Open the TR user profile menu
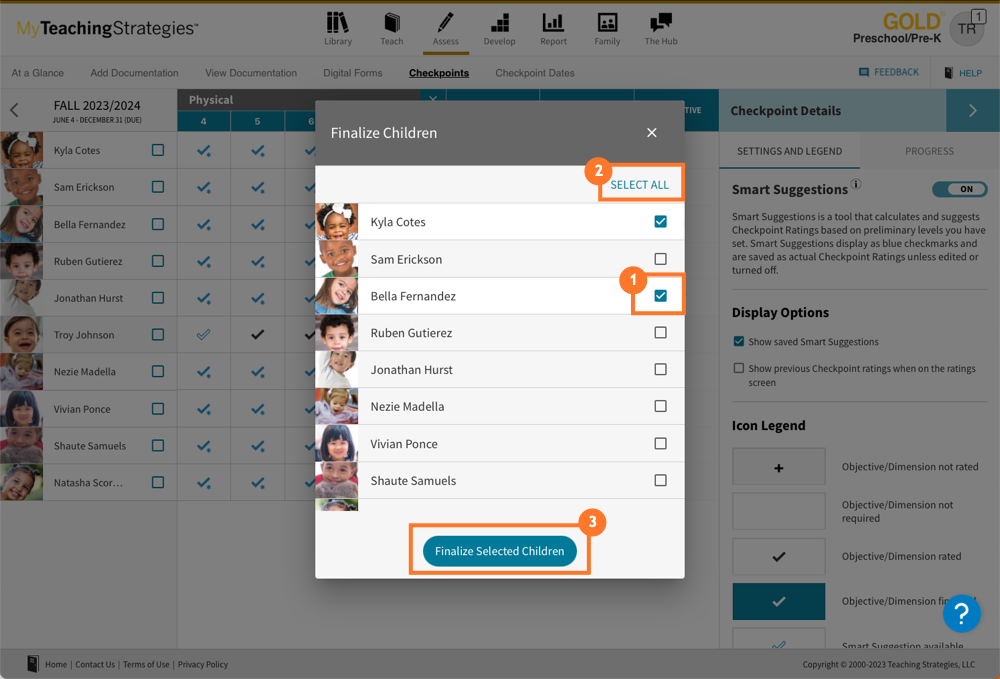Image resolution: width=1000 pixels, height=679 pixels. (x=967, y=29)
